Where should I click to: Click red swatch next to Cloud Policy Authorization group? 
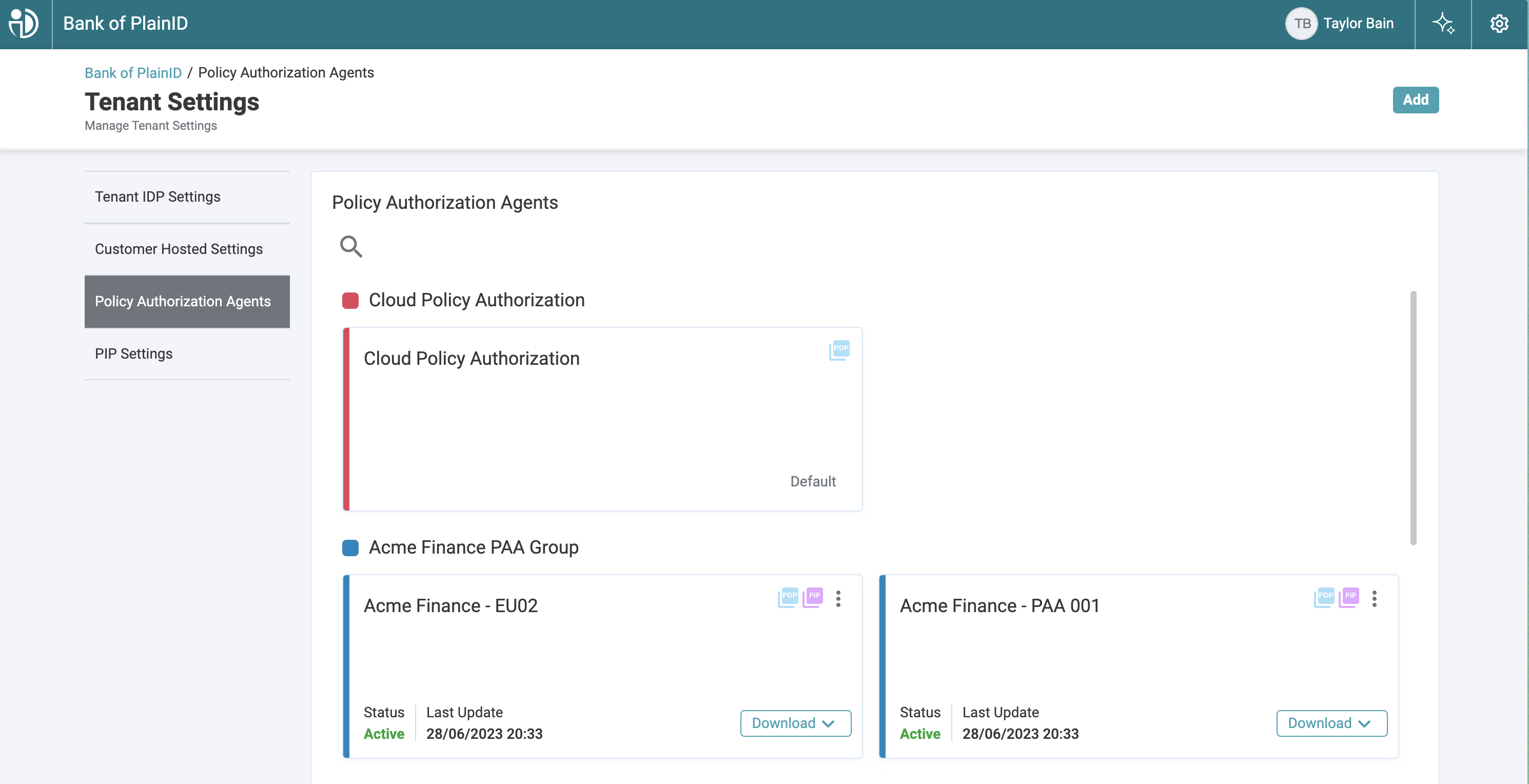[350, 300]
